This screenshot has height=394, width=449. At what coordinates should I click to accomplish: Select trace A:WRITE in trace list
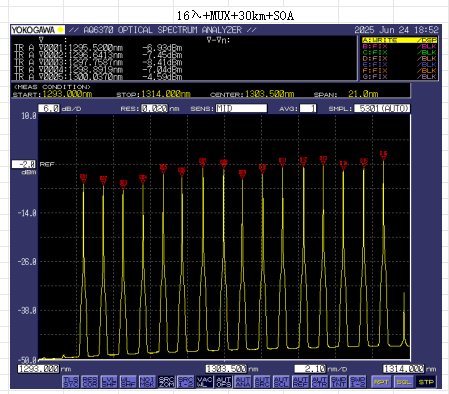(399, 40)
